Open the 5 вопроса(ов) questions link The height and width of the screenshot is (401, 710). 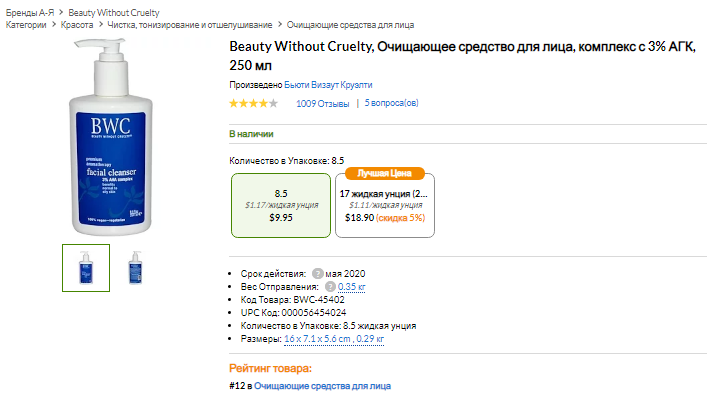[x=391, y=103]
